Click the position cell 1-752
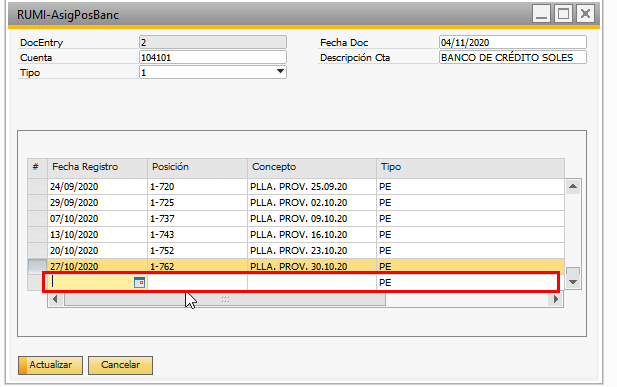617x387 pixels. (x=197, y=251)
